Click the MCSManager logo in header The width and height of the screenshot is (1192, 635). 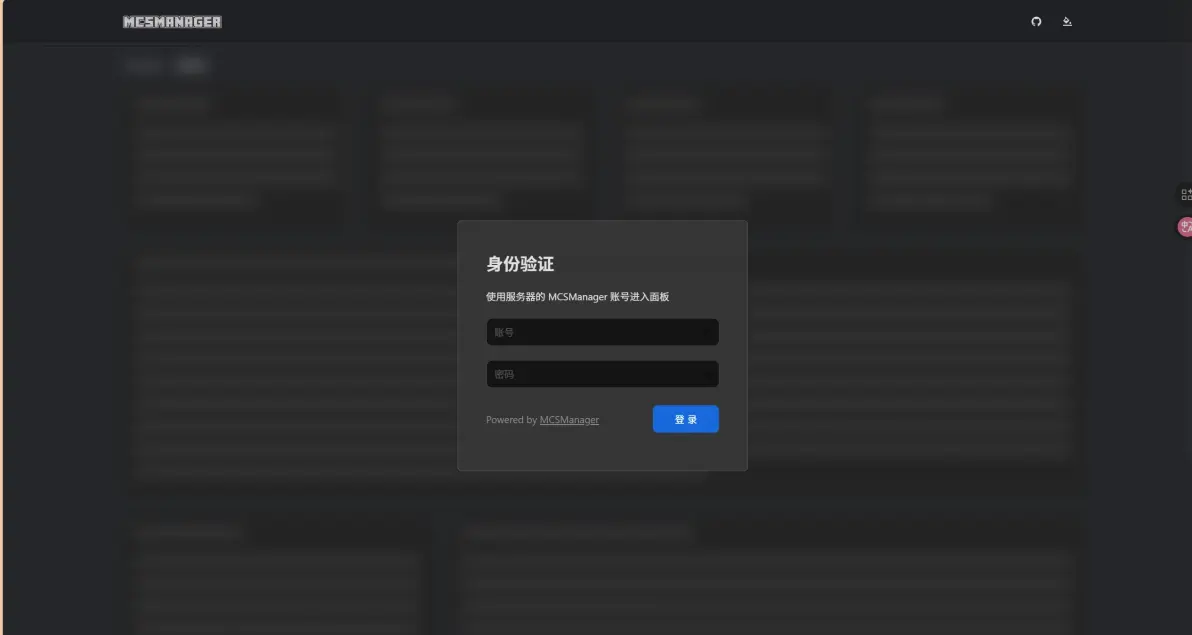pos(173,22)
